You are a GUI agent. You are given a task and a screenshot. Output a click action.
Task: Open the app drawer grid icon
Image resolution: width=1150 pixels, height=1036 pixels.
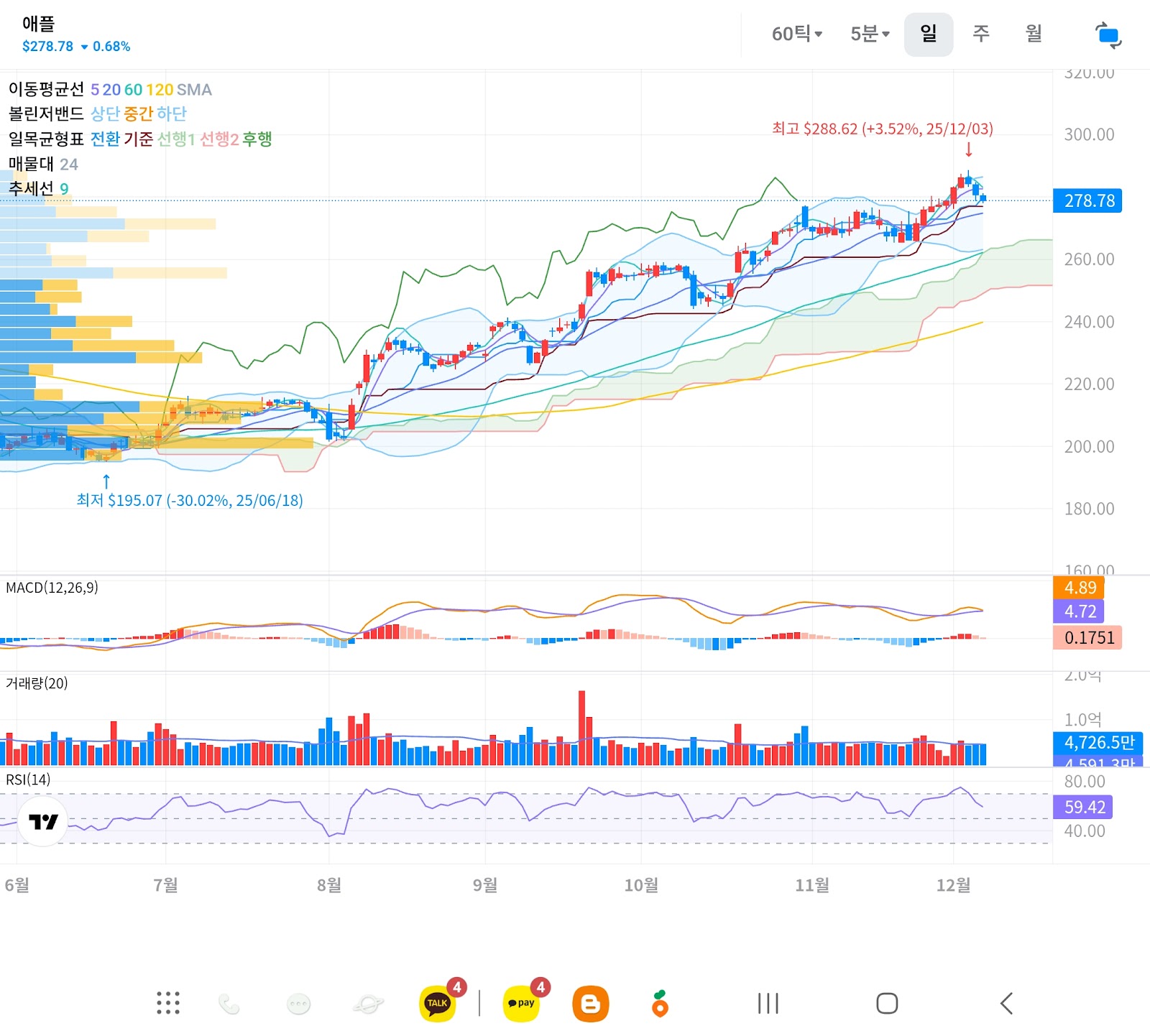pyautogui.click(x=168, y=1003)
